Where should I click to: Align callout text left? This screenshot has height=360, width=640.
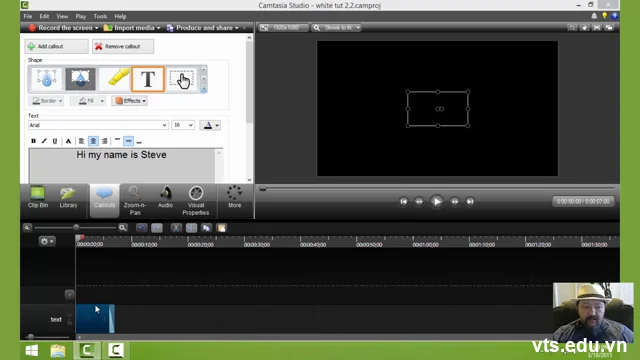tap(82, 141)
